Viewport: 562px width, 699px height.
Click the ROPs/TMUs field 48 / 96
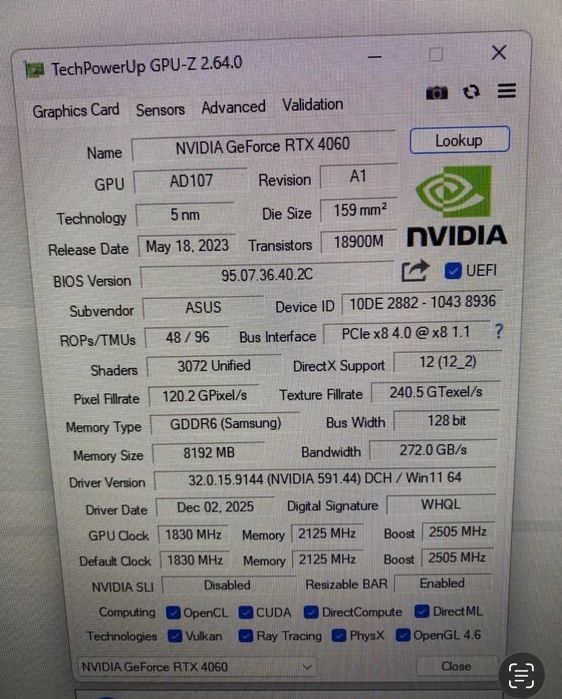tap(187, 337)
